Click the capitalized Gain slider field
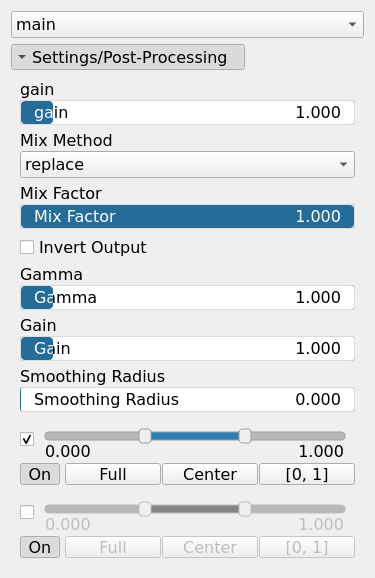 coord(187,348)
